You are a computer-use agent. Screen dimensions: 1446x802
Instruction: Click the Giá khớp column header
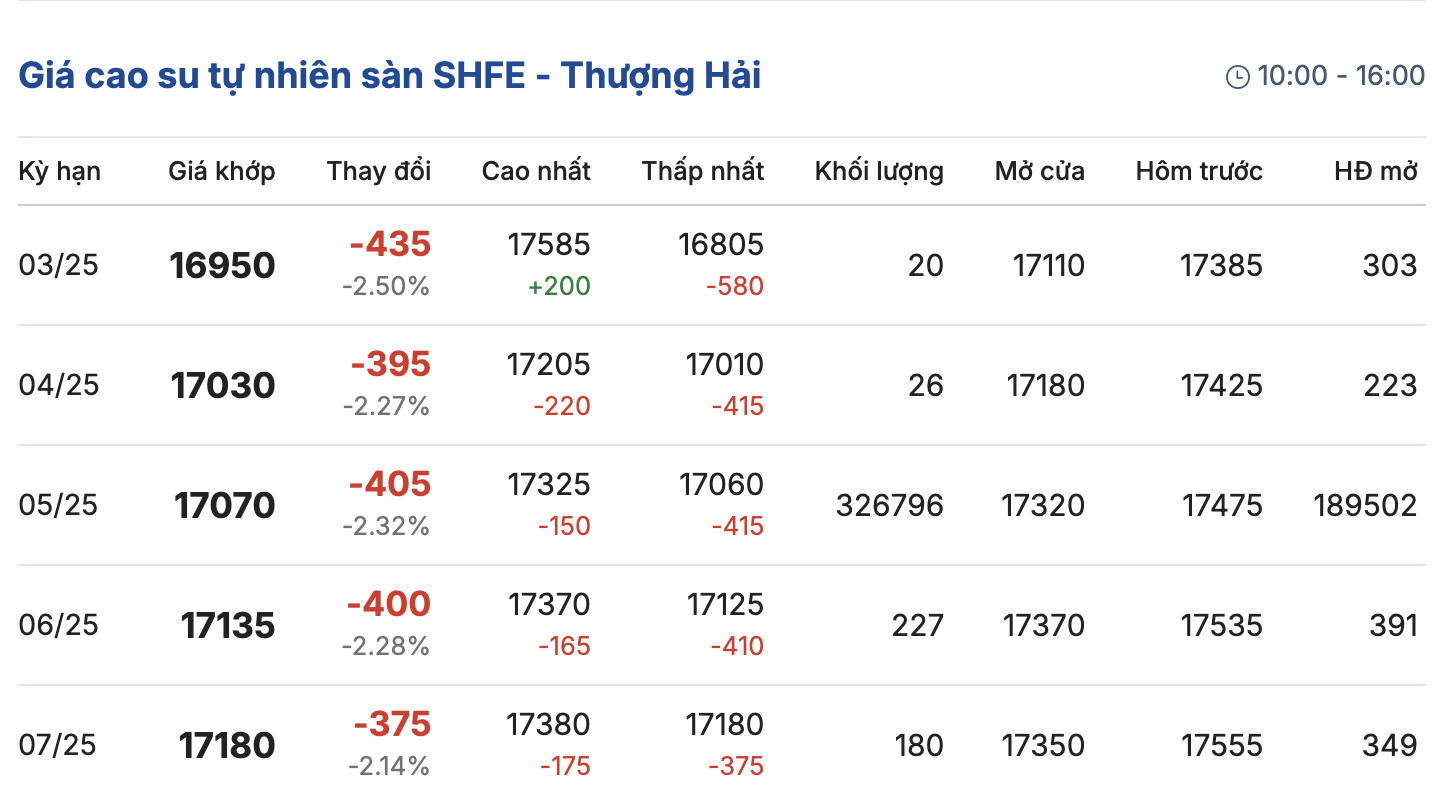point(221,171)
